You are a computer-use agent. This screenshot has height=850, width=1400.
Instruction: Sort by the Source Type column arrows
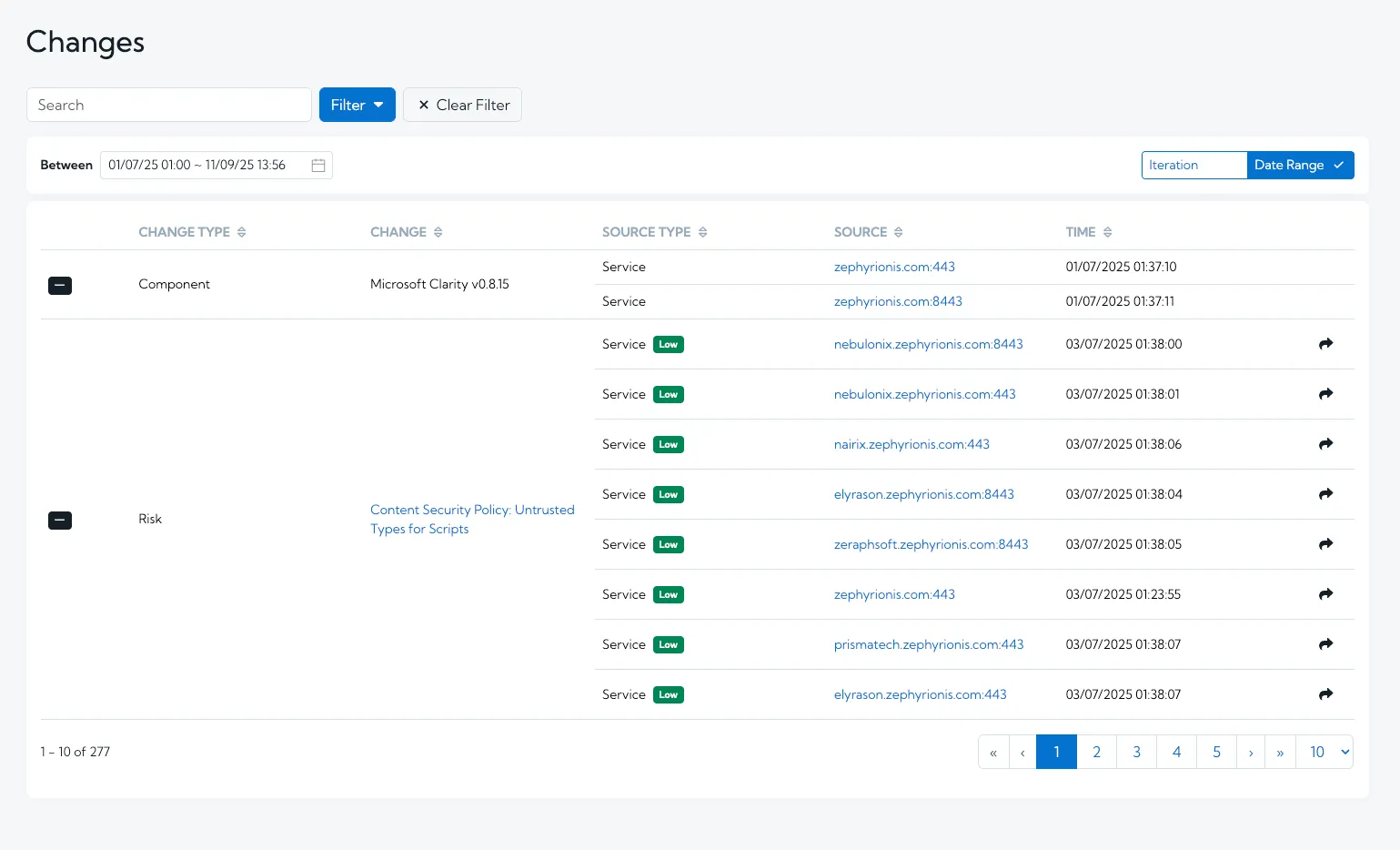click(x=703, y=232)
